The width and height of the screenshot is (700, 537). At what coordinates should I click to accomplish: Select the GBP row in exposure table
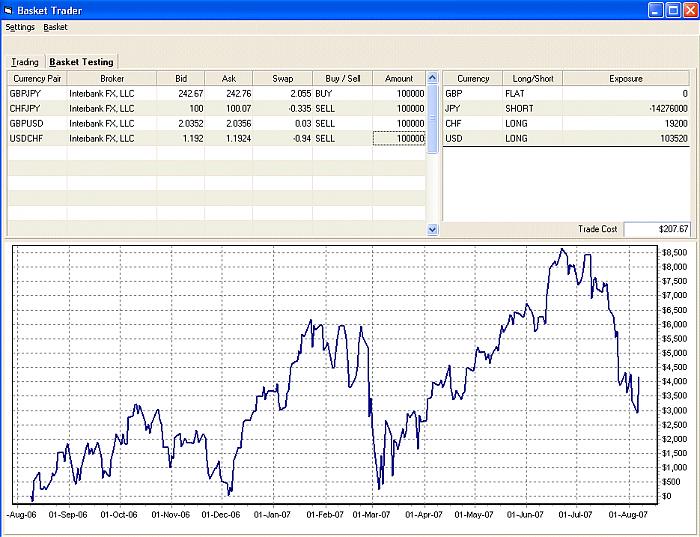[566, 94]
